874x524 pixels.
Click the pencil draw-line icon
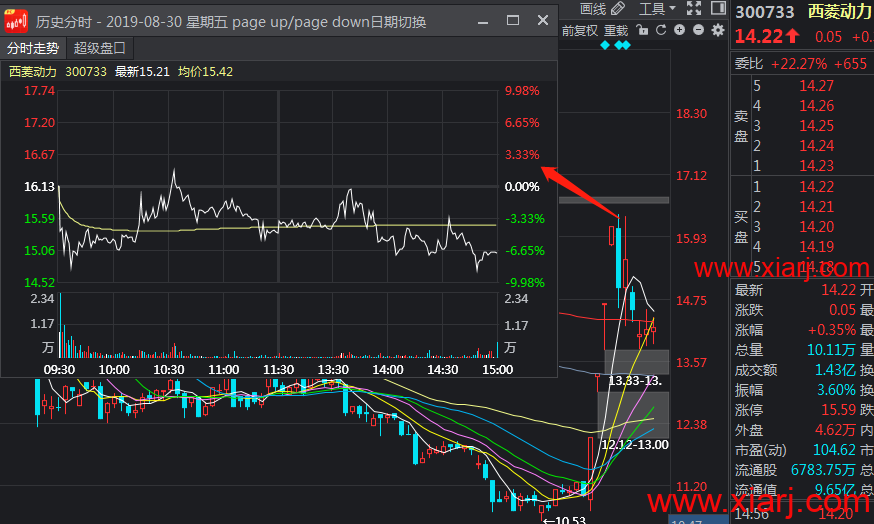click(x=618, y=8)
